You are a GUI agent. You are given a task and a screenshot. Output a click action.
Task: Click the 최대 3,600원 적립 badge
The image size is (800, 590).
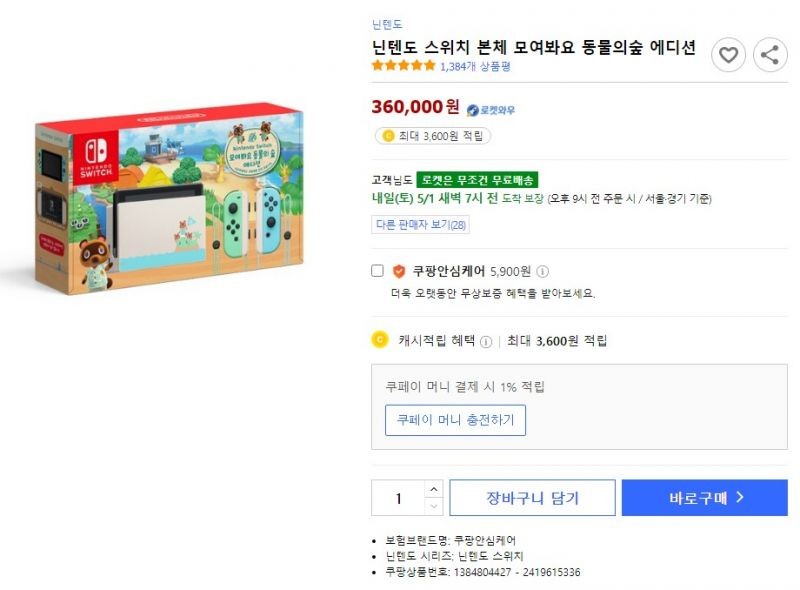click(433, 136)
